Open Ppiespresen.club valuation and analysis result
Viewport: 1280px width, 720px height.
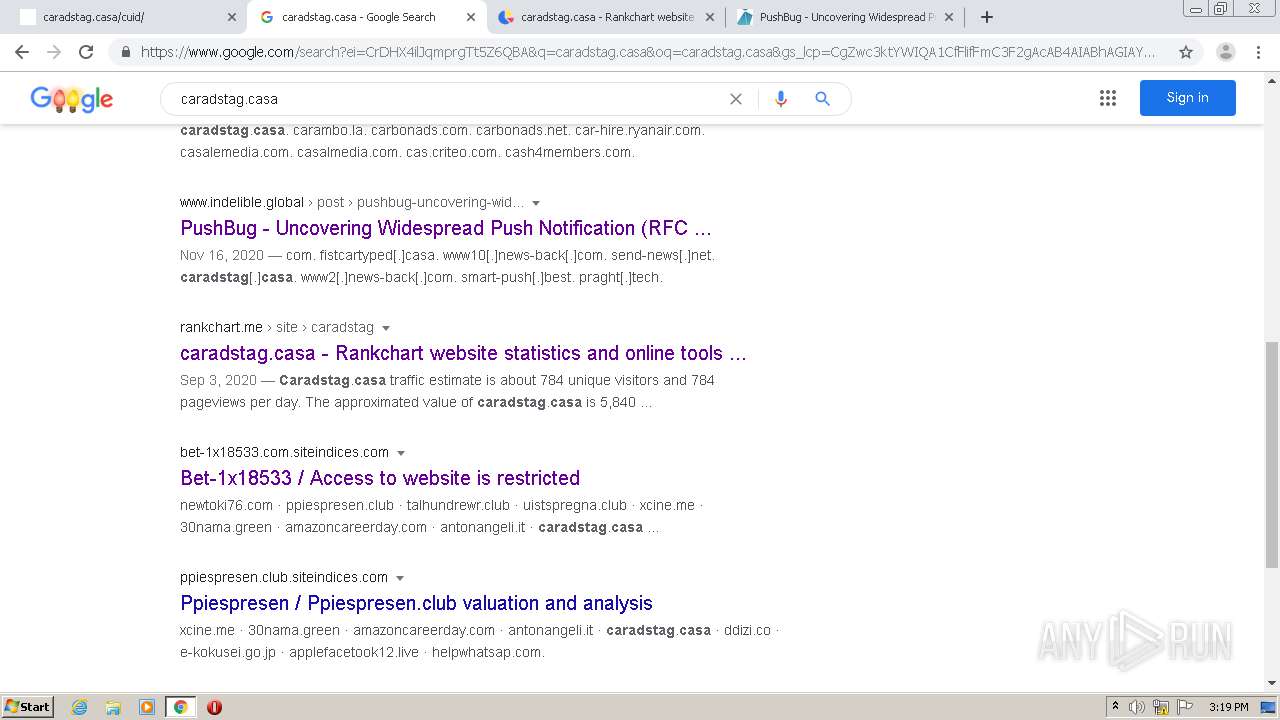[x=416, y=603]
